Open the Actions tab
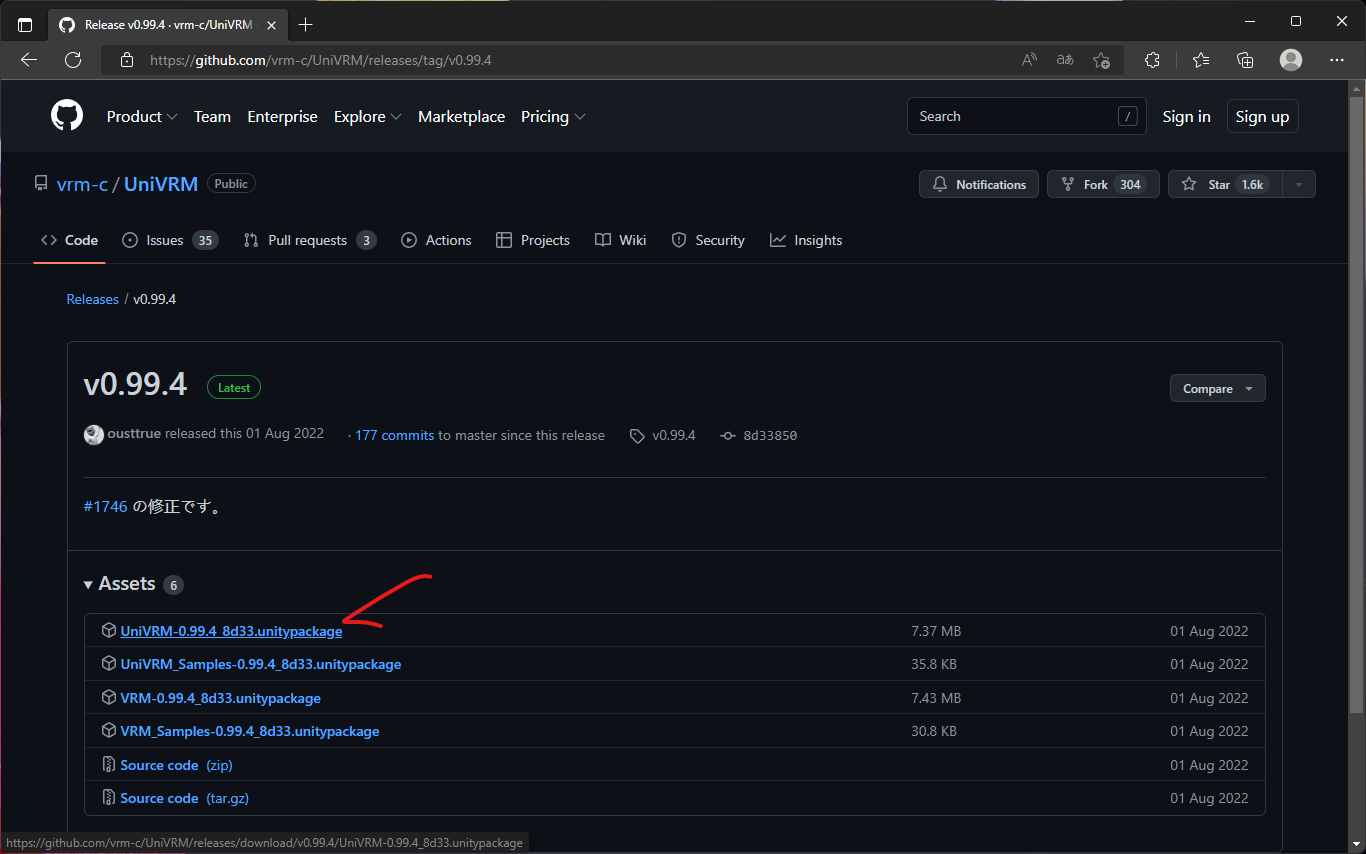The height and width of the screenshot is (854, 1366). point(436,240)
